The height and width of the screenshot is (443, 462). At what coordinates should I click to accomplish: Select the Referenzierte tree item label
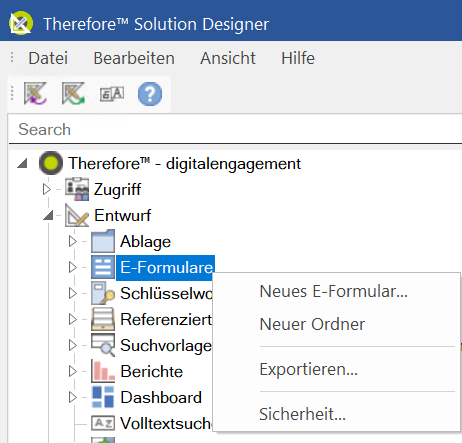tap(166, 319)
